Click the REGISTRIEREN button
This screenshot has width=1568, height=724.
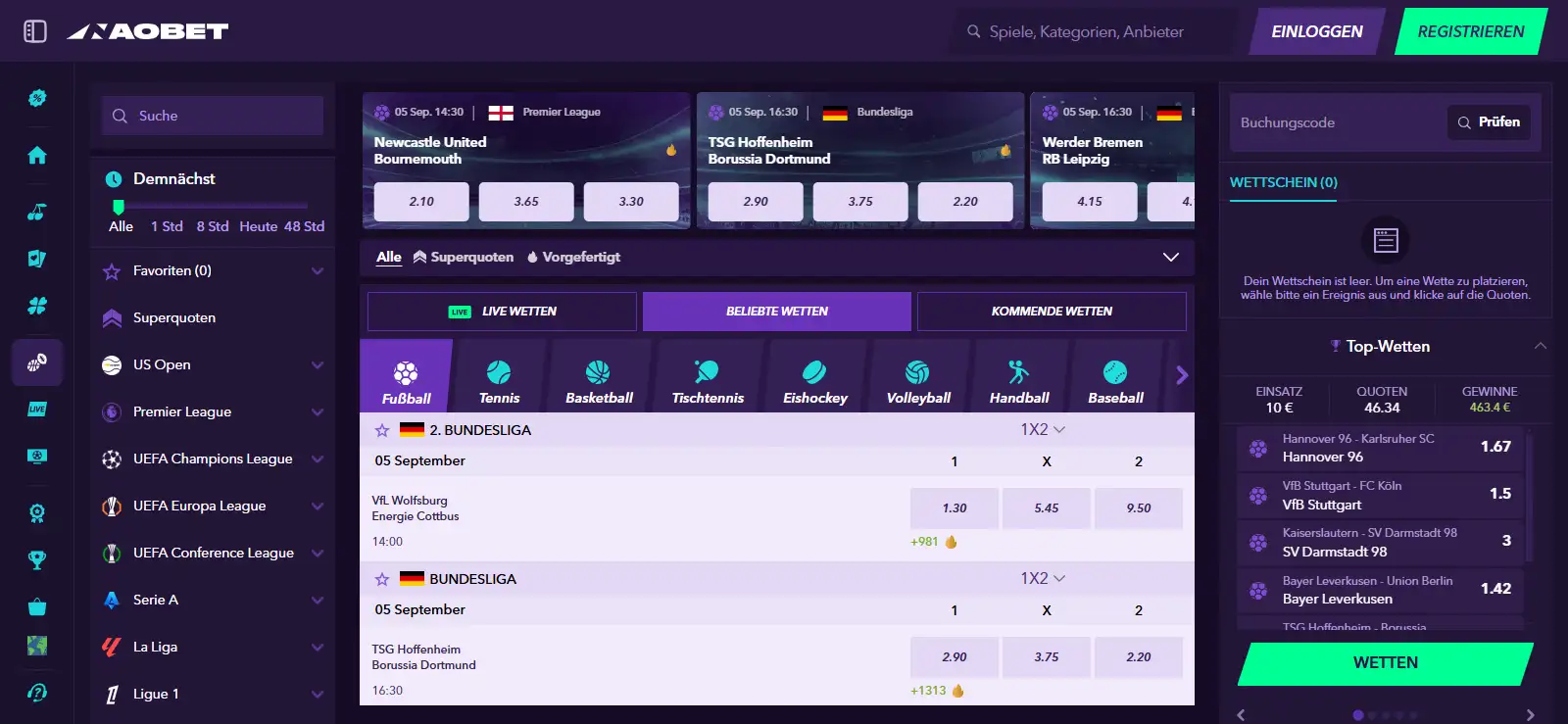point(1471,31)
